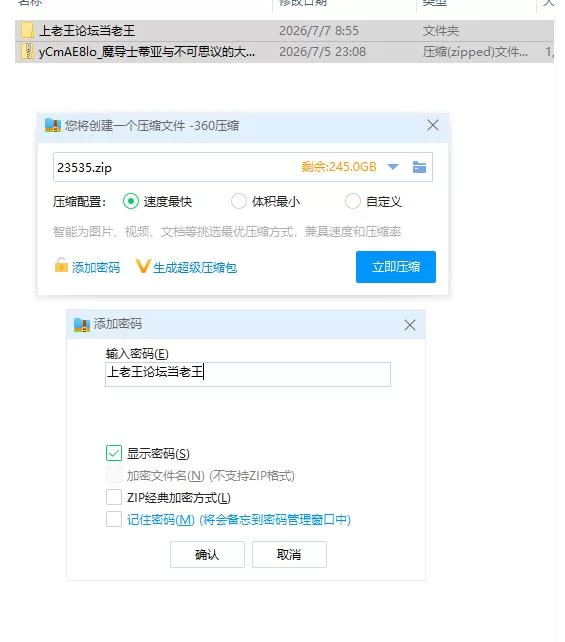Click the browse folder icon in archive path field
The image size is (565, 642).
click(x=419, y=167)
